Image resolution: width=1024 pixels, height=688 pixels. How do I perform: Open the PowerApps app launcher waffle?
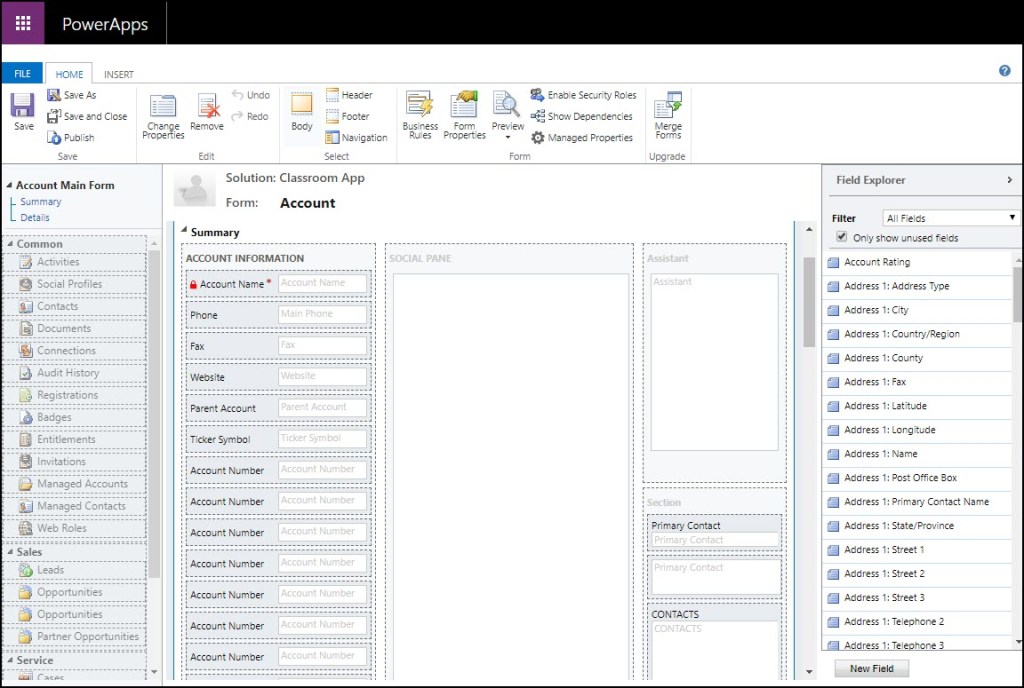[x=22, y=23]
